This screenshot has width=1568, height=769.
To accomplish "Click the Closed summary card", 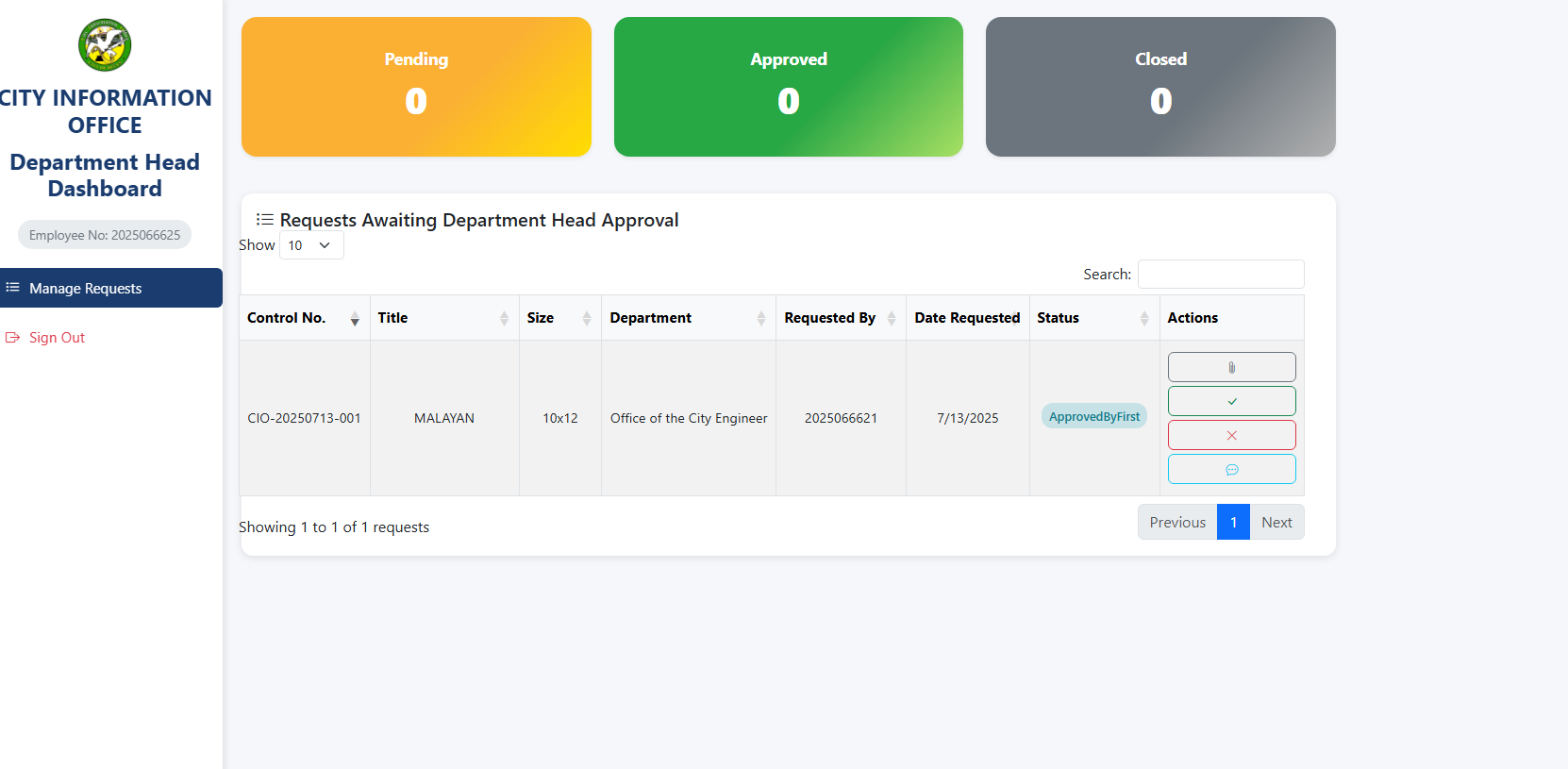I will coord(1160,87).
